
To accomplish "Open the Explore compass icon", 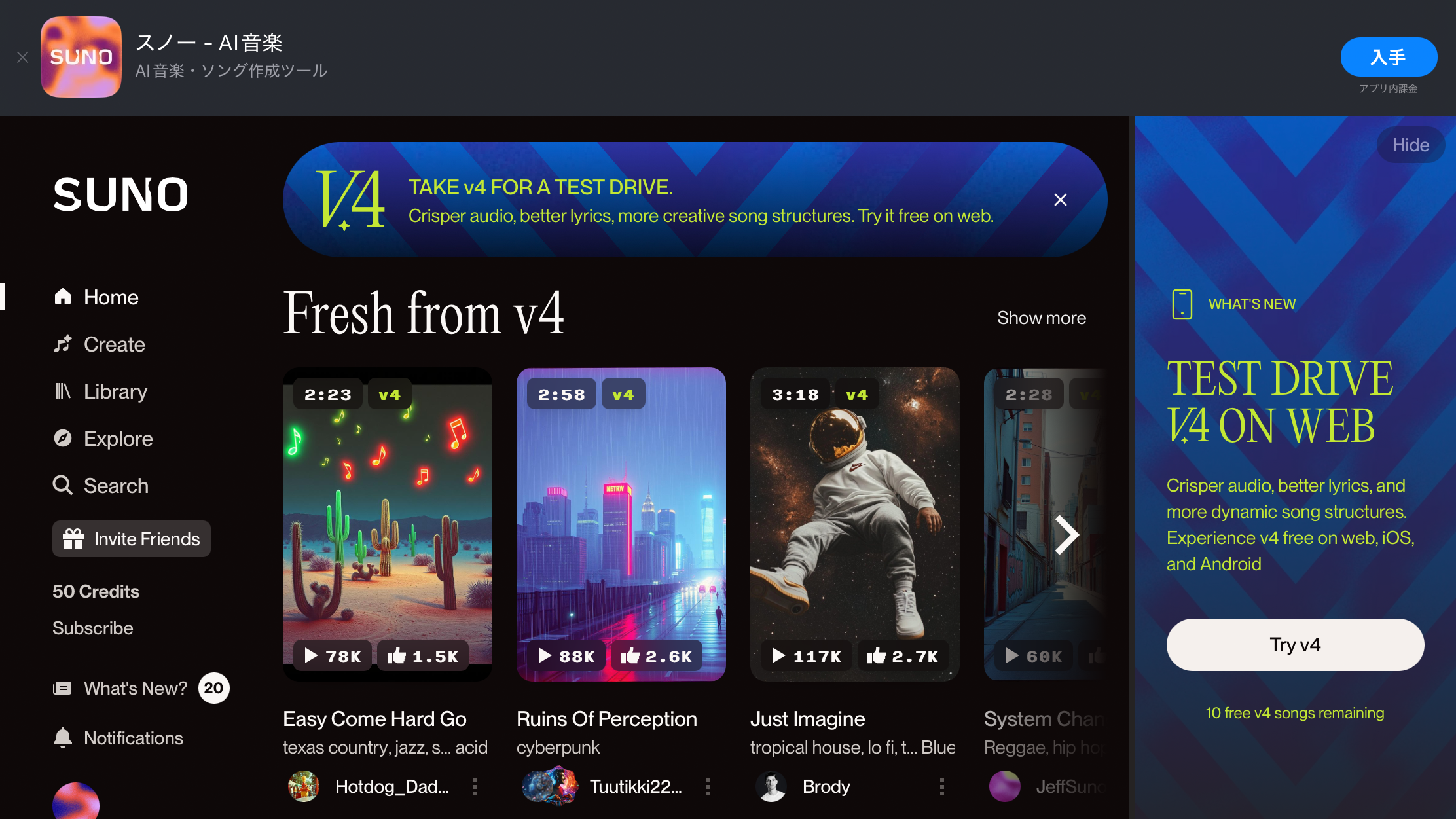I will click(x=63, y=439).
